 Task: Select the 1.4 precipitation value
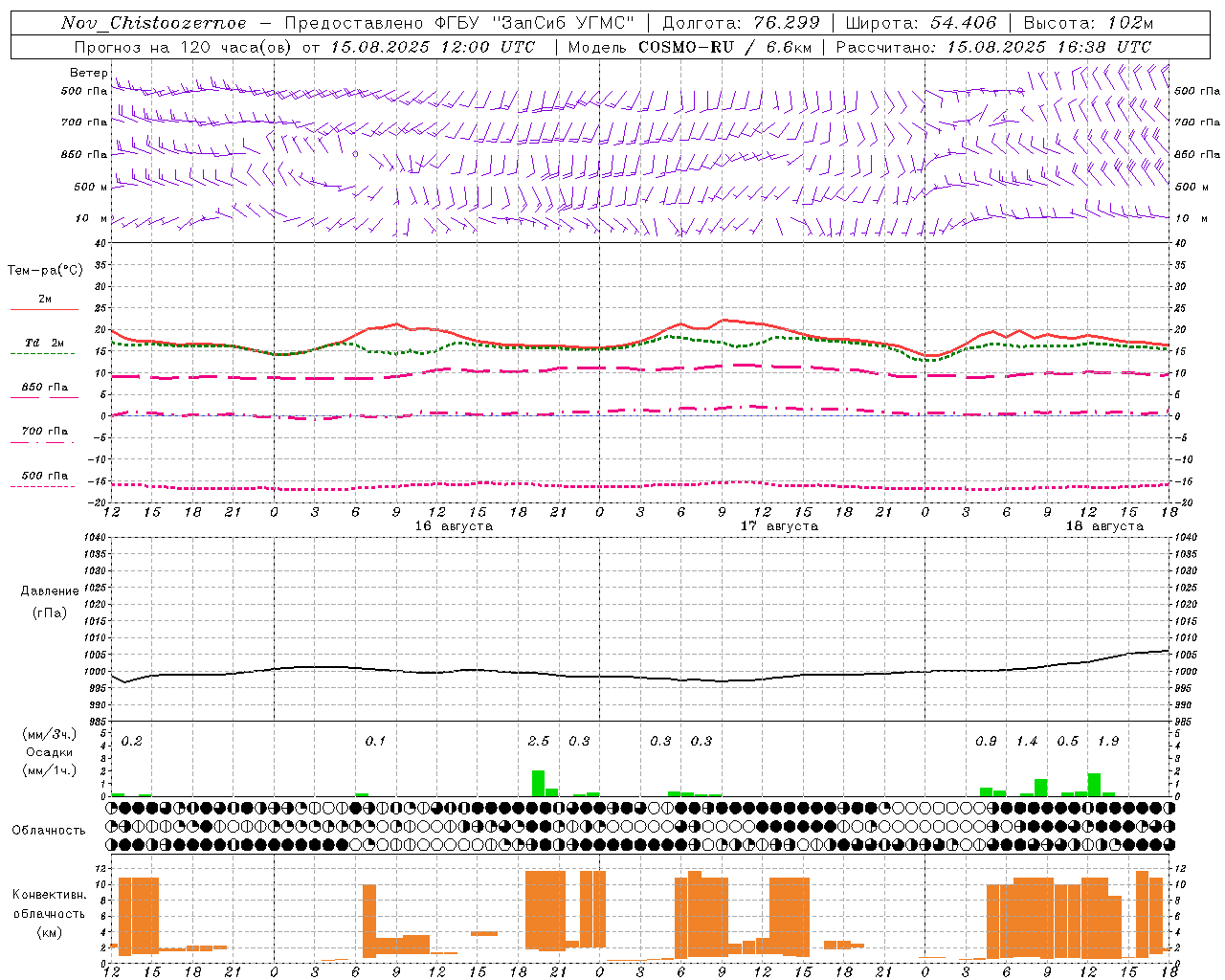point(1027,742)
